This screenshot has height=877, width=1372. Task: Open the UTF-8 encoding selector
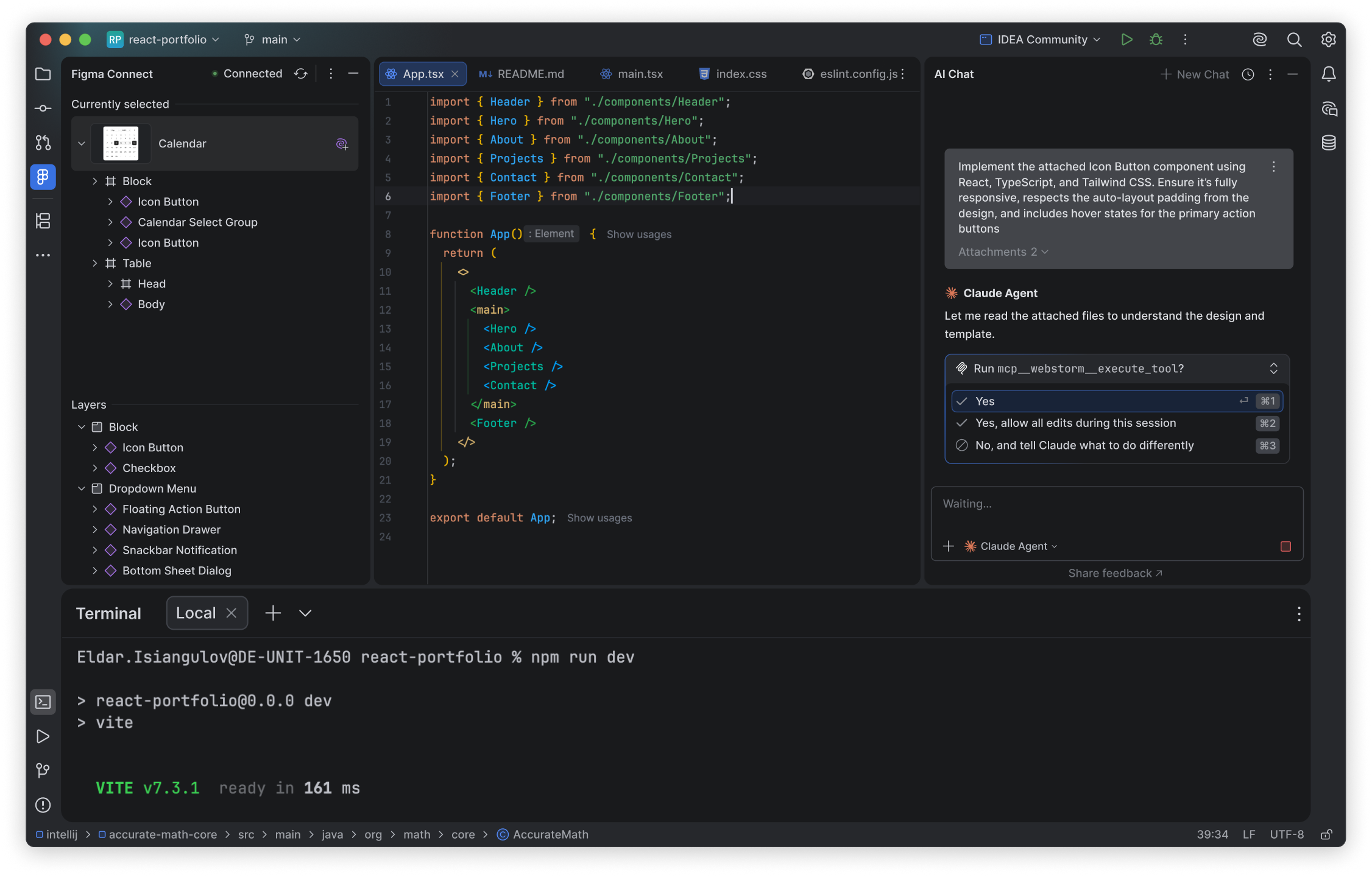1287,834
